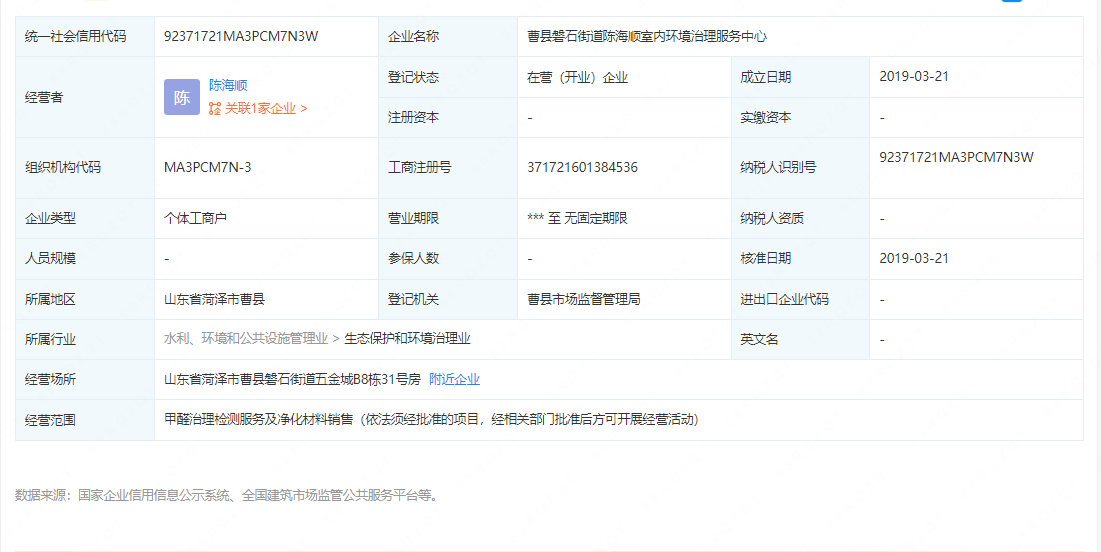
Task: Open 关联1家企业 related companies link
Action: tap(265, 108)
